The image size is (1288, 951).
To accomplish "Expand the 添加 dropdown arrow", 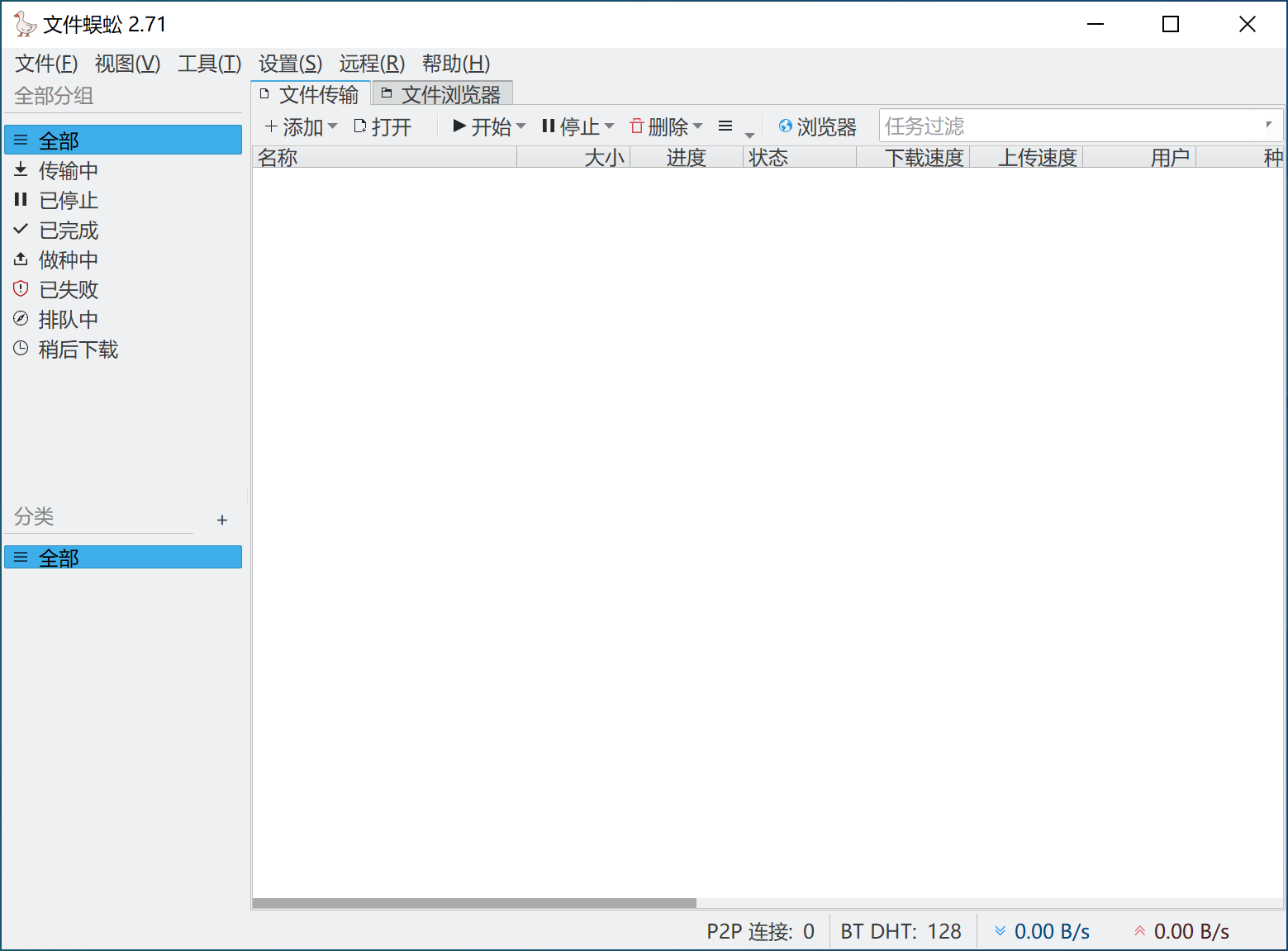I will 332,126.
